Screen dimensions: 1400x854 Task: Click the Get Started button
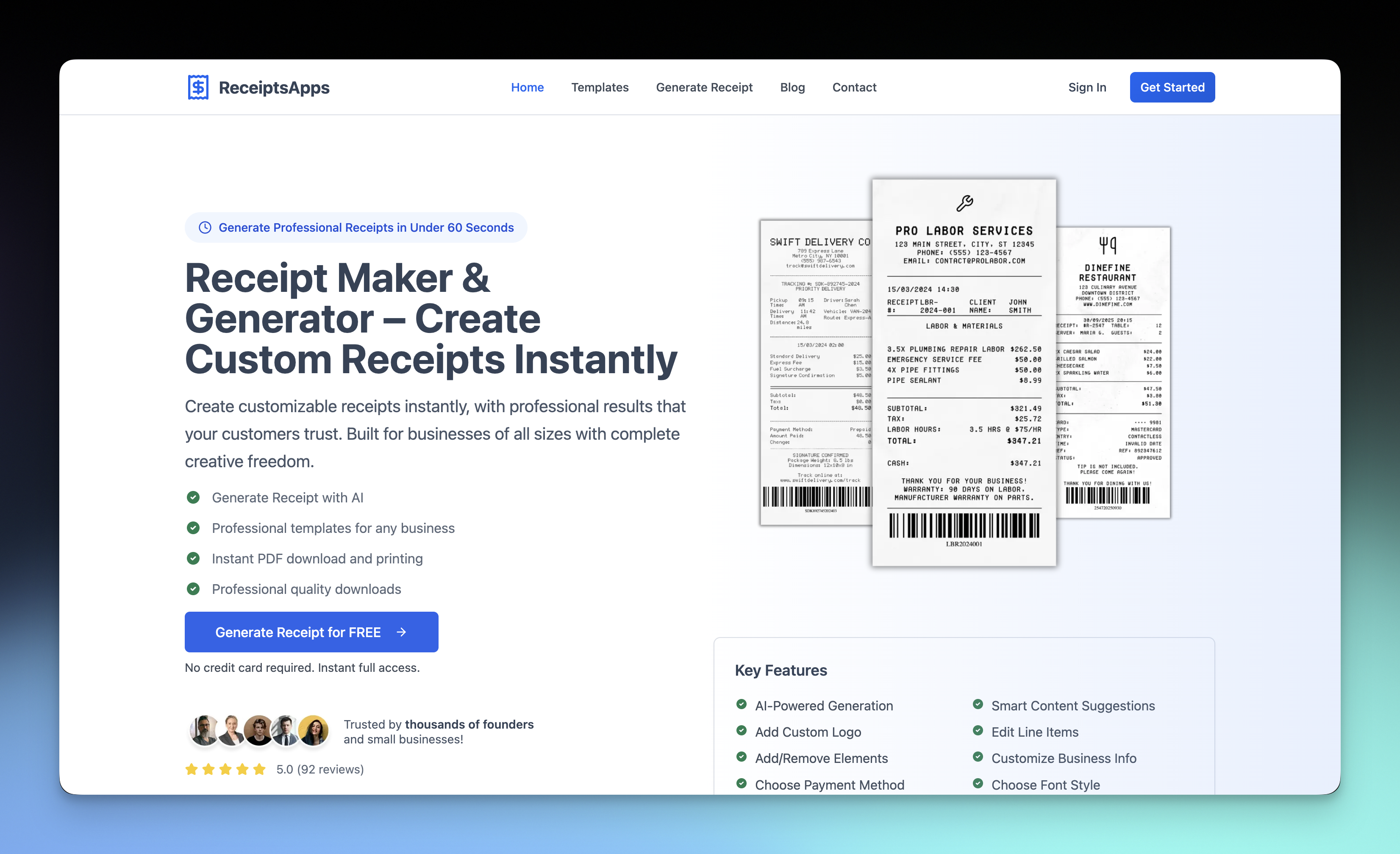click(1172, 88)
